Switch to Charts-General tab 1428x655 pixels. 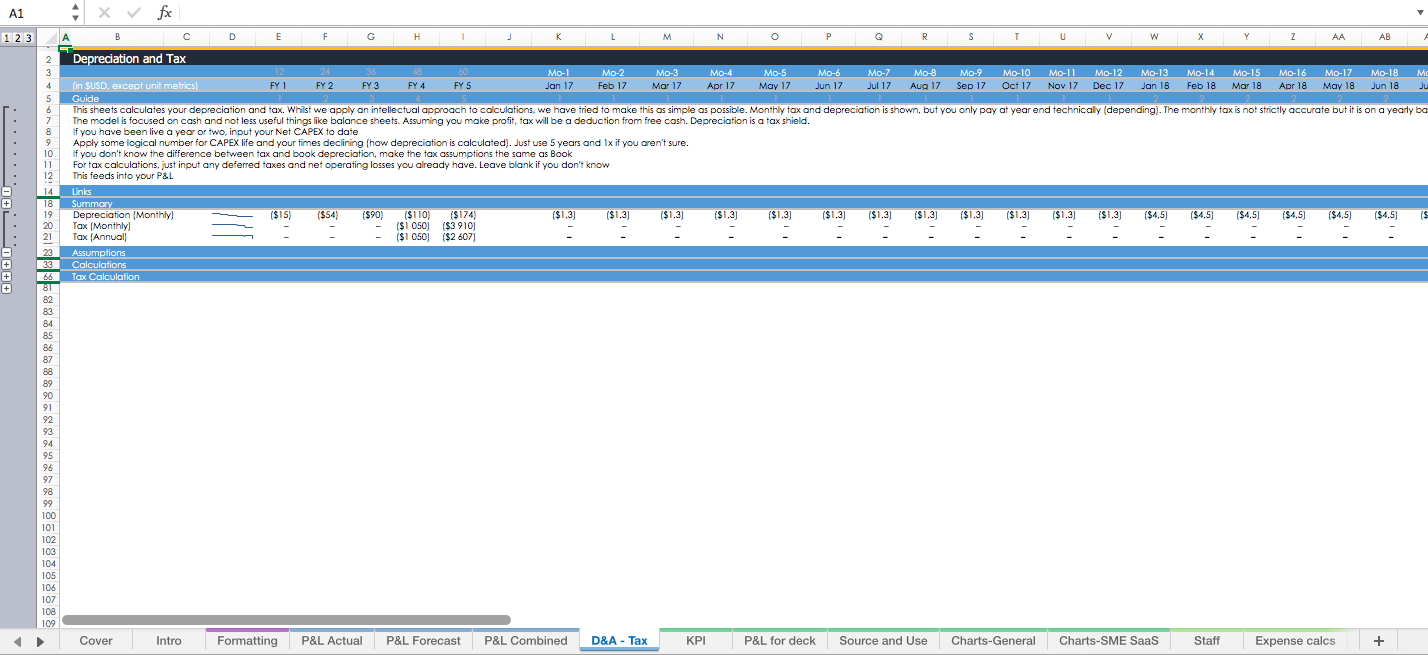(x=993, y=641)
